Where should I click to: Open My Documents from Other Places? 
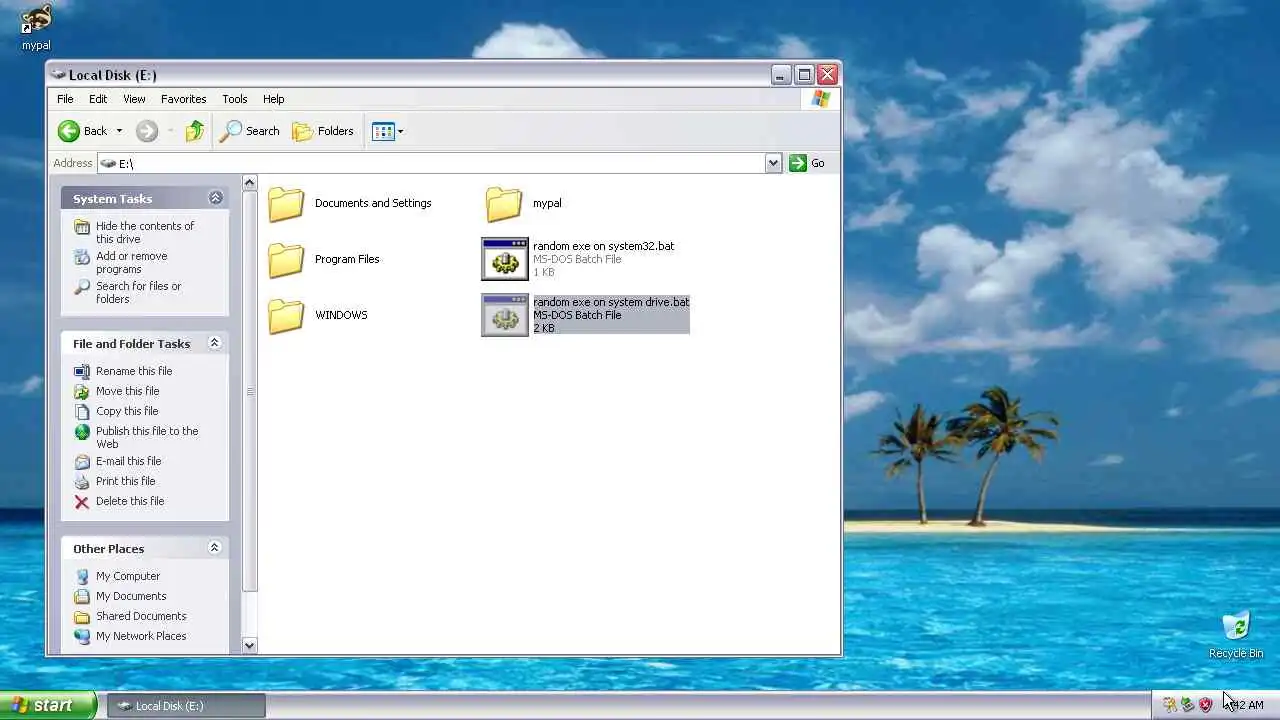131,596
